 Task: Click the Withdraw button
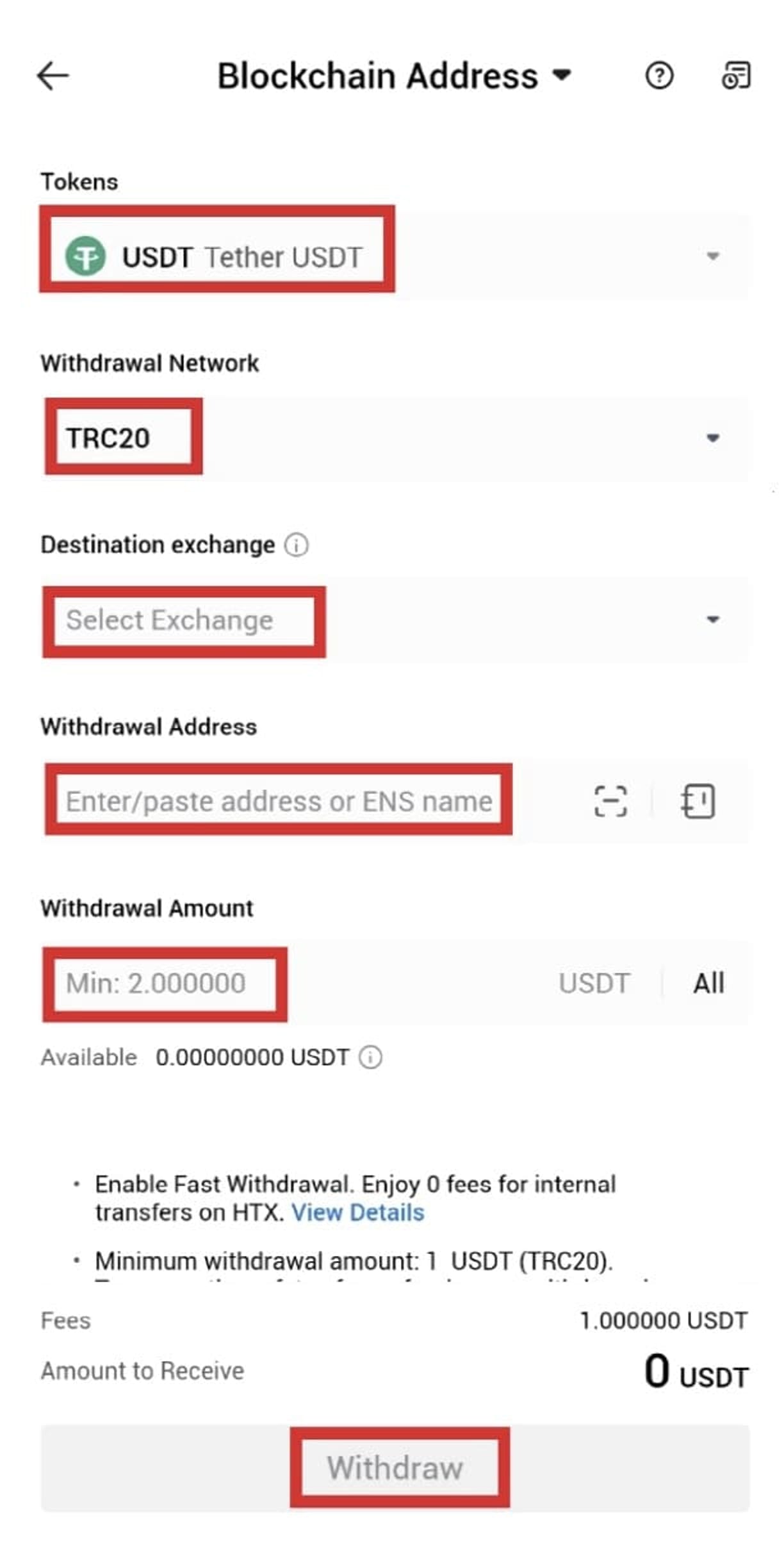coord(395,1468)
